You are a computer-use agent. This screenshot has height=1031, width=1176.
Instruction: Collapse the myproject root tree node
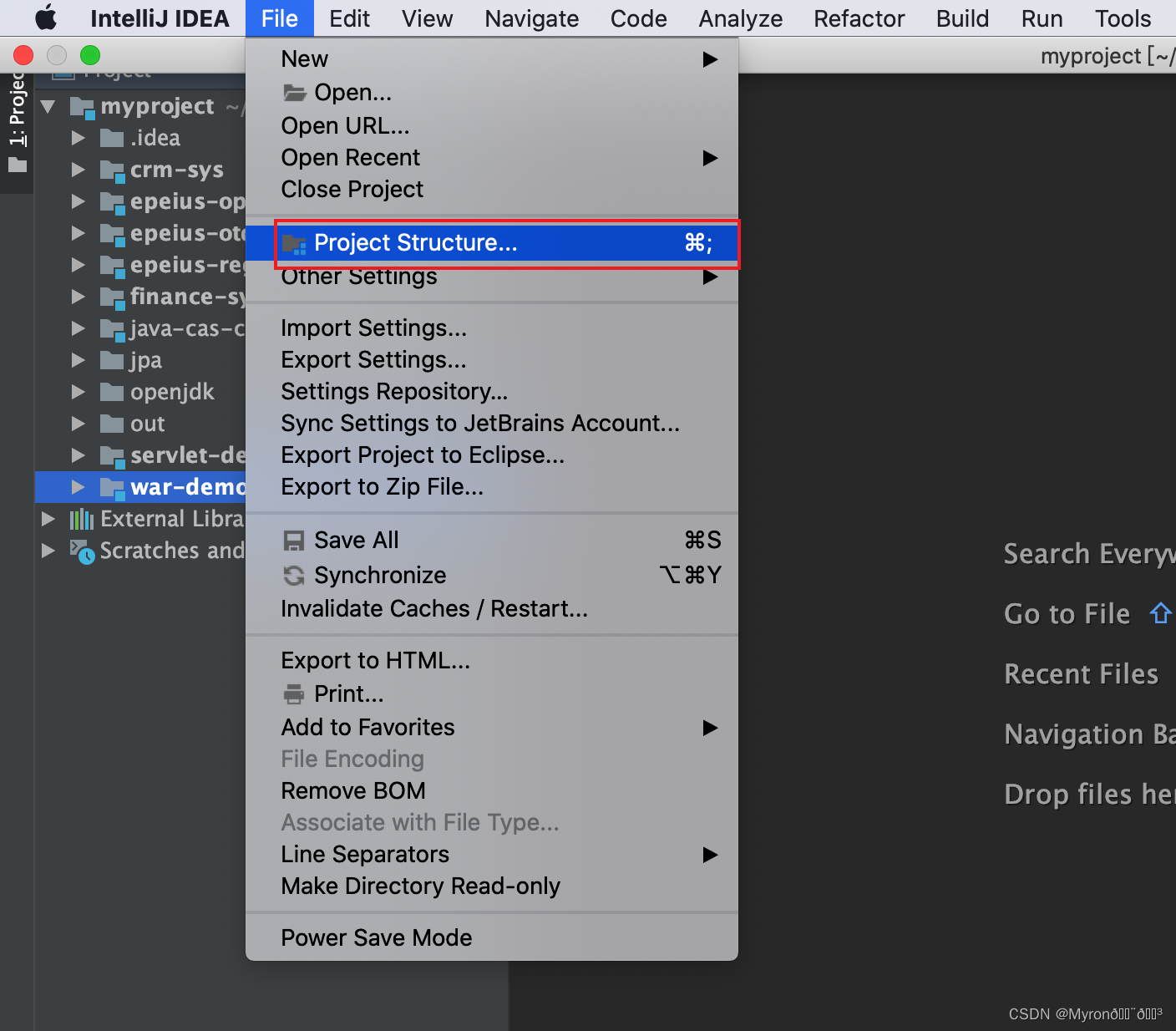48,107
